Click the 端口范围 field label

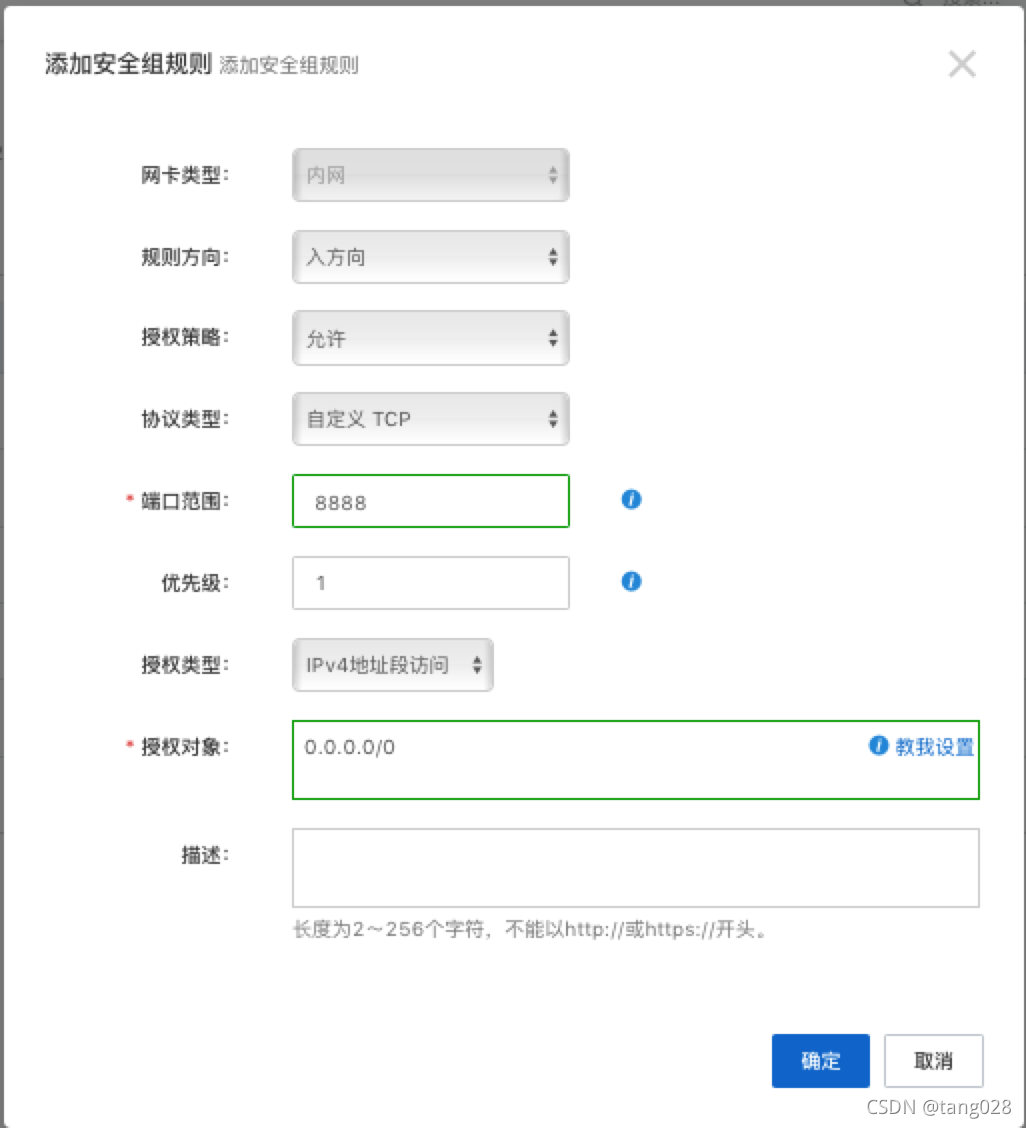(184, 501)
